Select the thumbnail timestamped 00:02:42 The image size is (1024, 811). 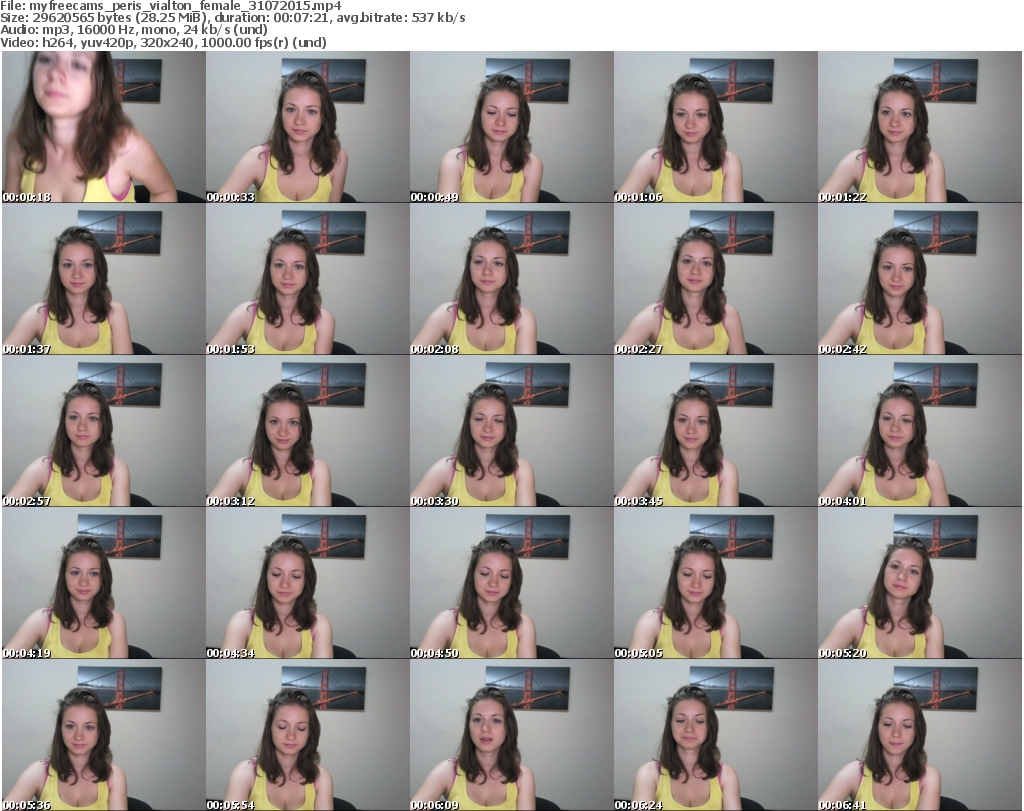tap(920, 279)
